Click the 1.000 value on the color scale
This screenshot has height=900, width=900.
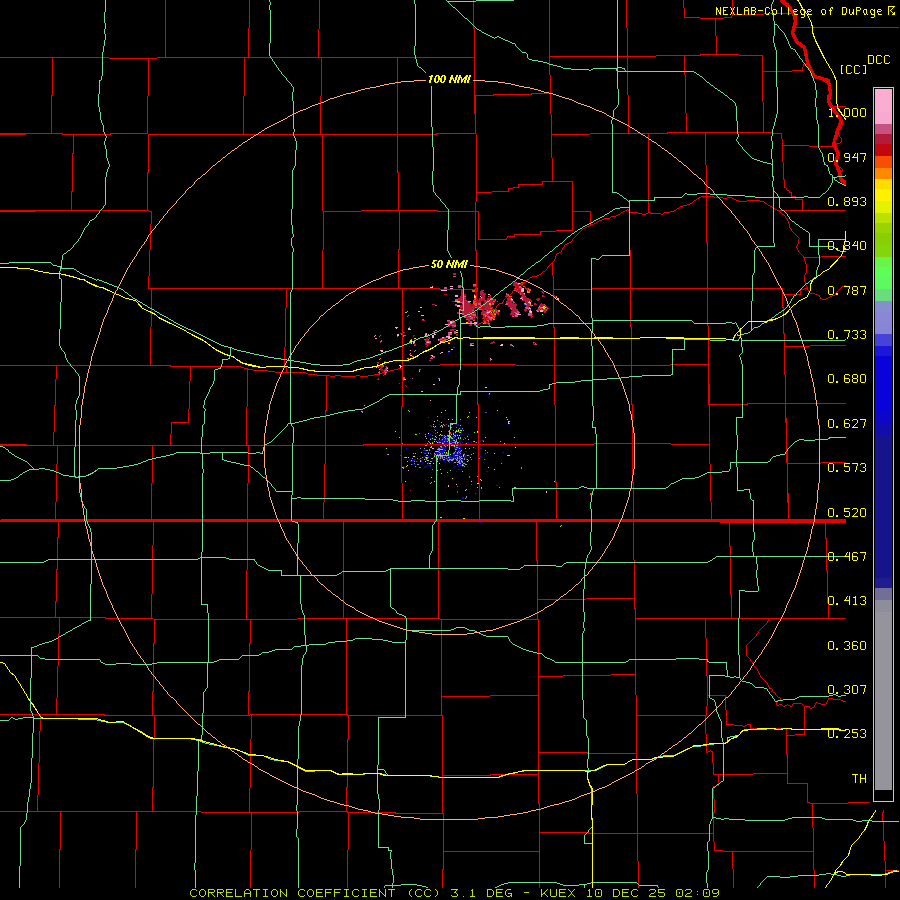pos(847,112)
